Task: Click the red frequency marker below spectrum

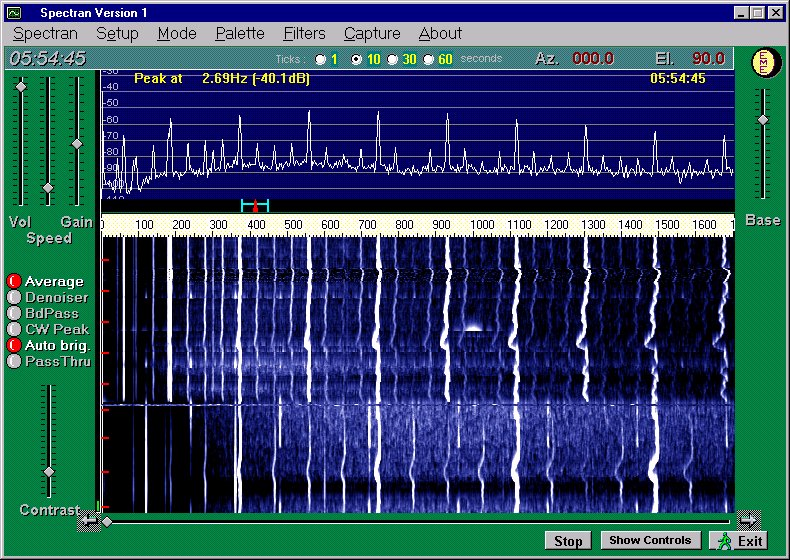Action: point(255,206)
